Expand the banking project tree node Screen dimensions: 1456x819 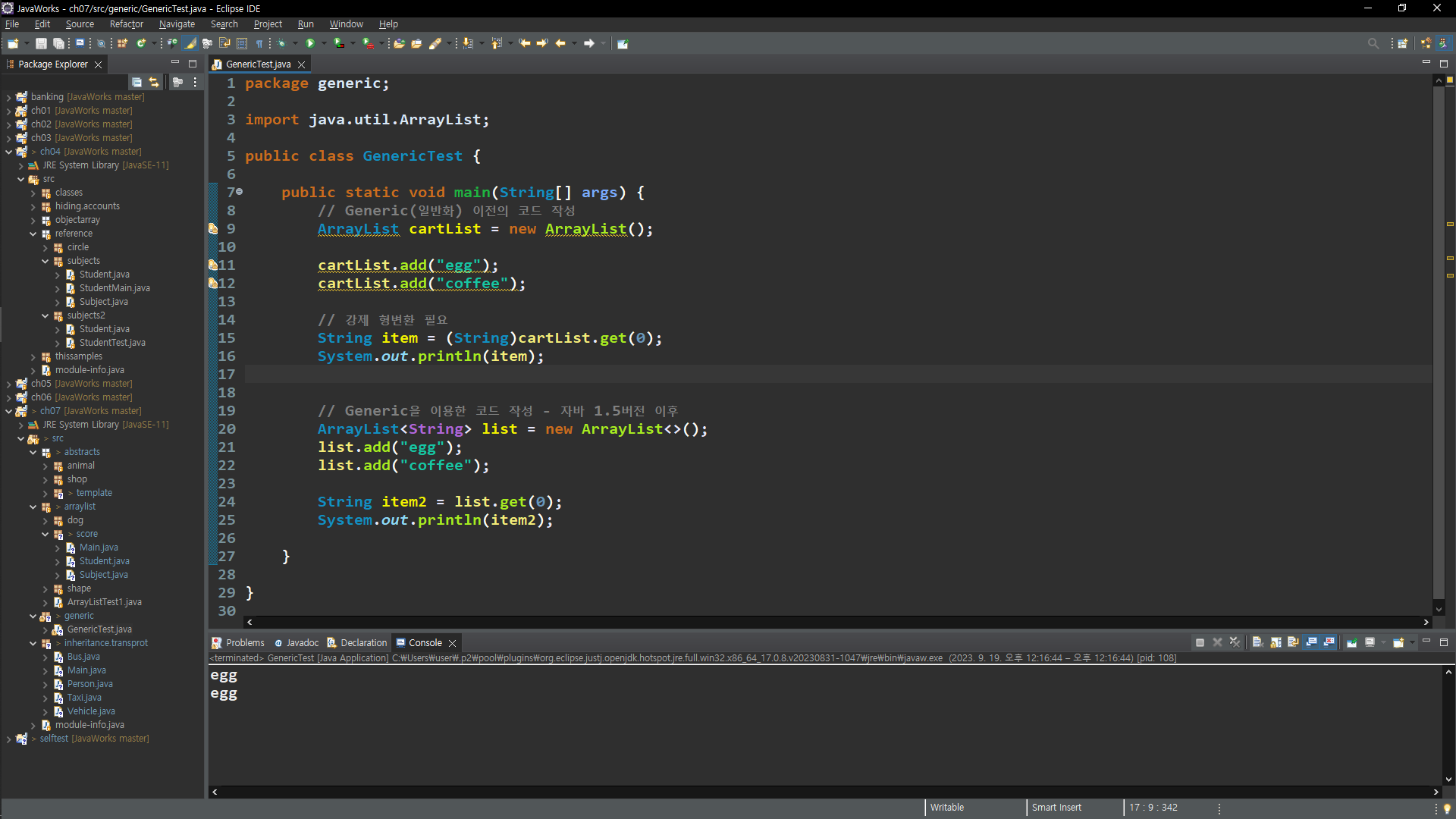click(x=8, y=97)
